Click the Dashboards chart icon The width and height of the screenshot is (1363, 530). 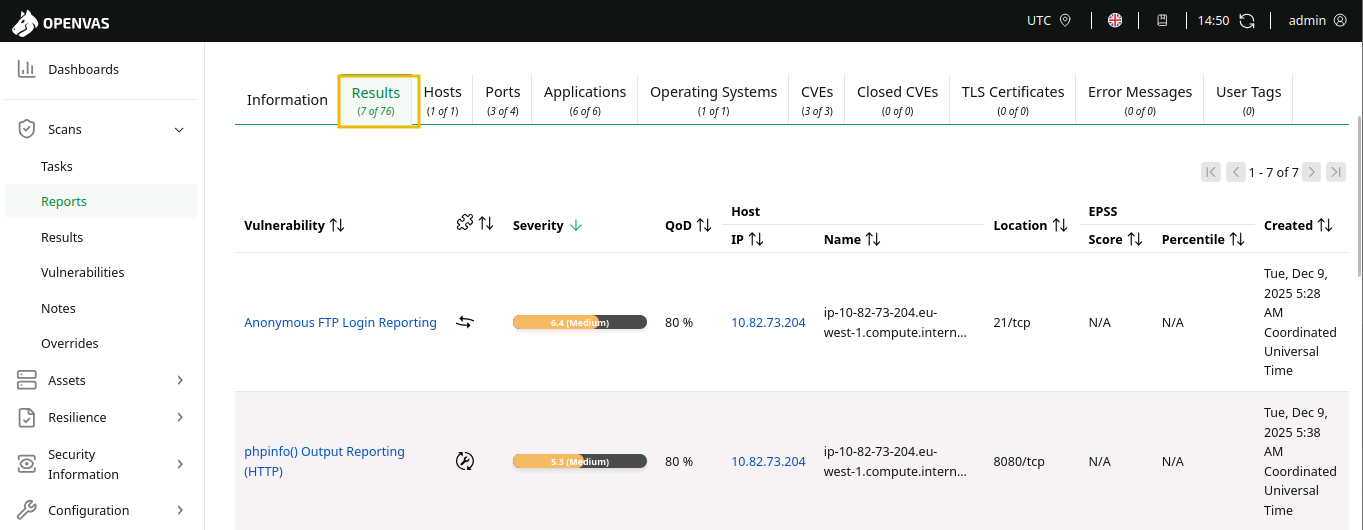pos(27,69)
